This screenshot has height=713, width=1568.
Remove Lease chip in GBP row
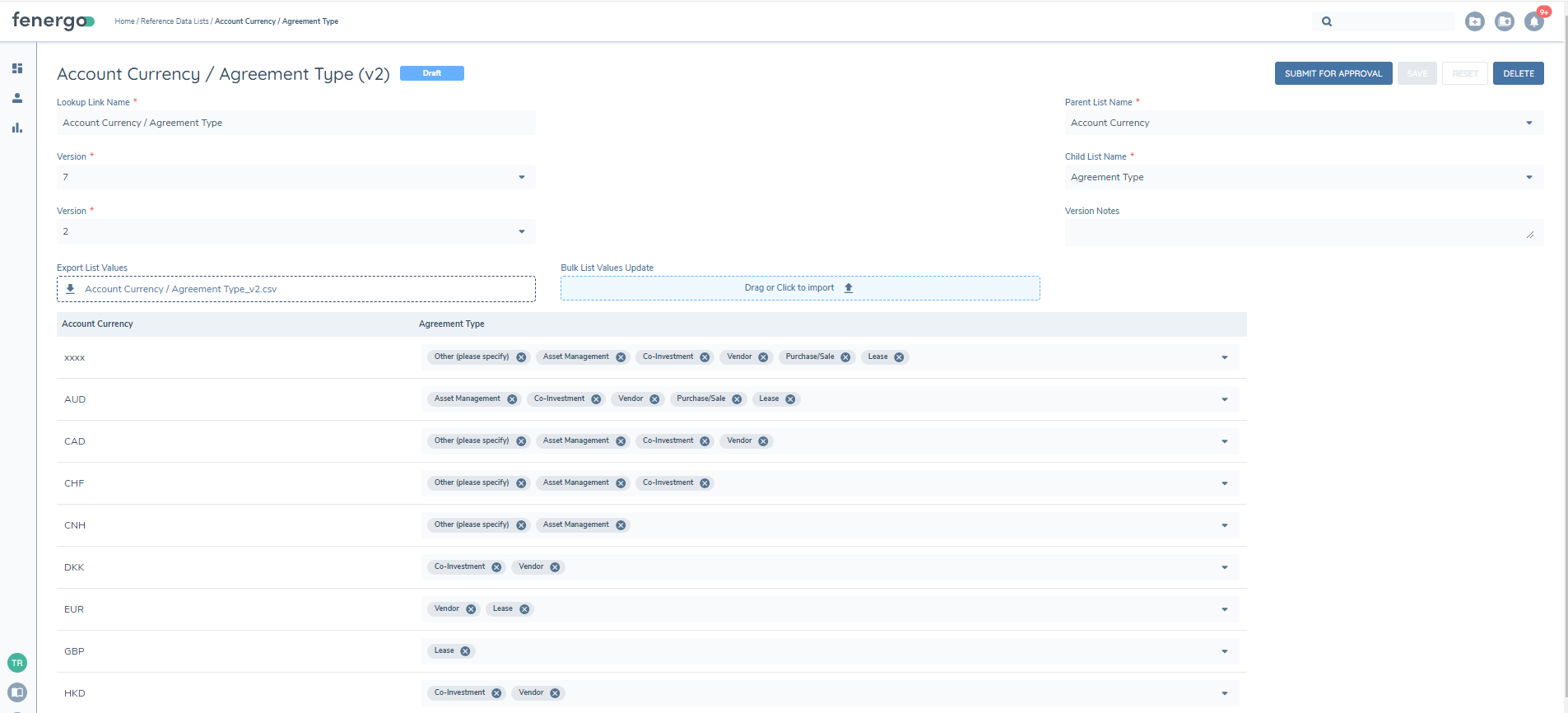coord(465,651)
